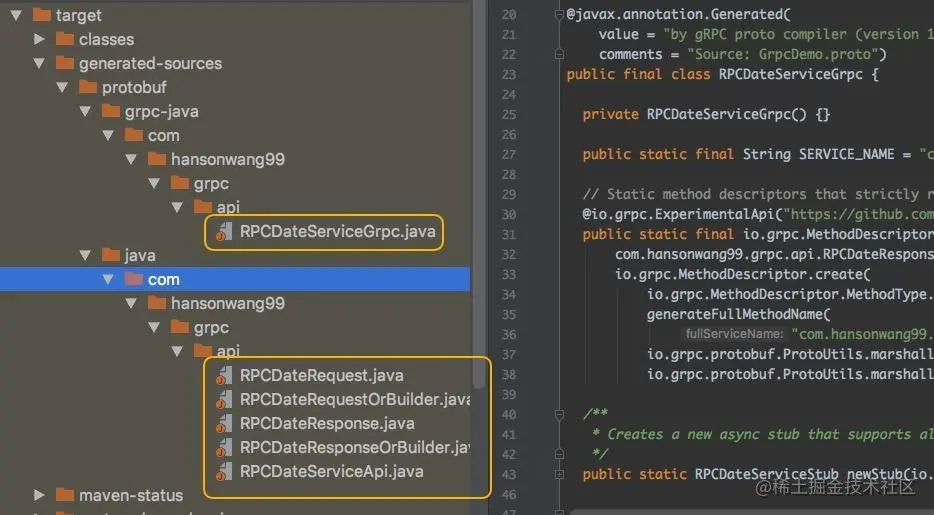Click the RPCDateResponse.java file icon
934x515 pixels.
click(225, 423)
